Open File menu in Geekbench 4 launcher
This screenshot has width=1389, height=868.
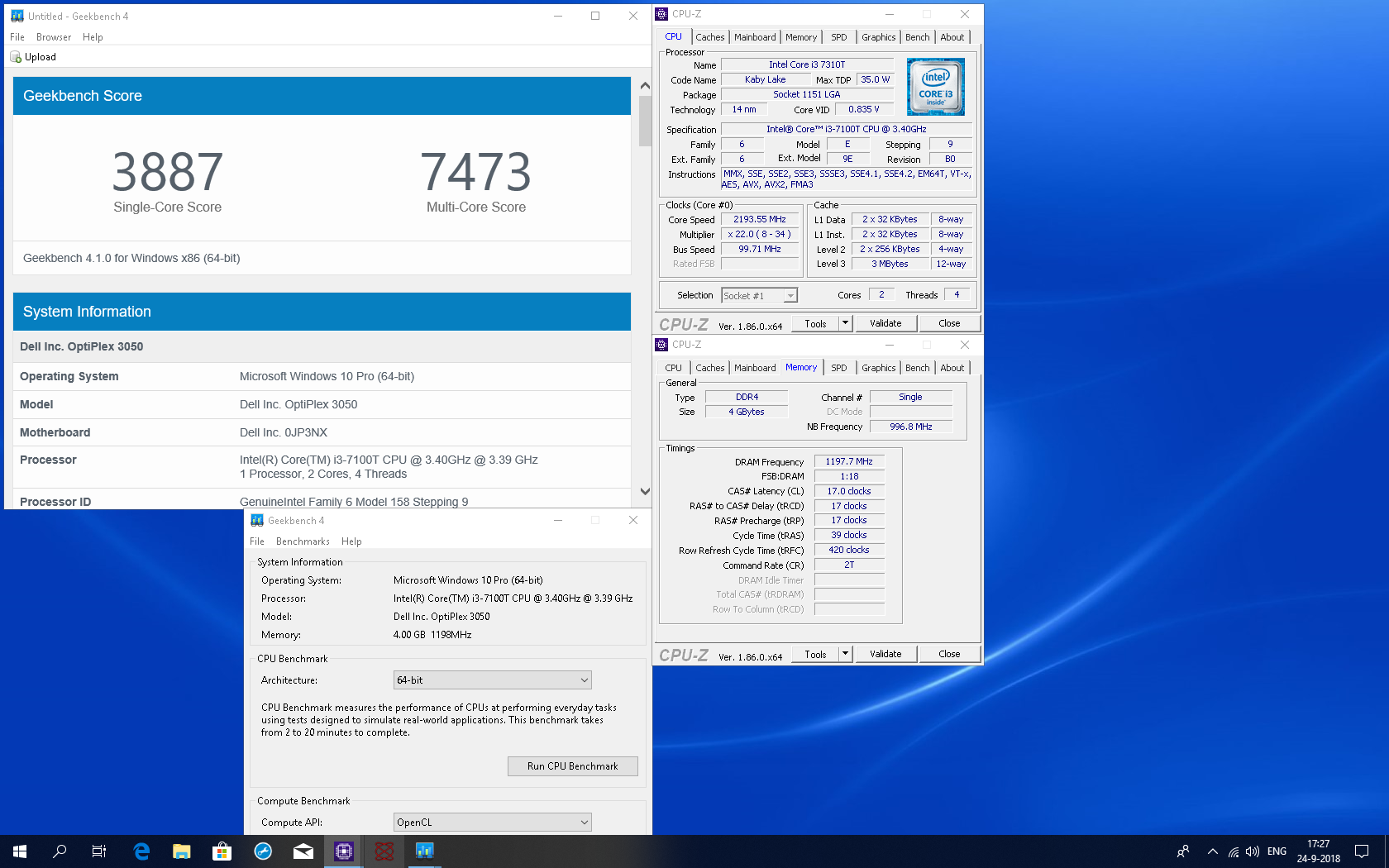coord(257,541)
